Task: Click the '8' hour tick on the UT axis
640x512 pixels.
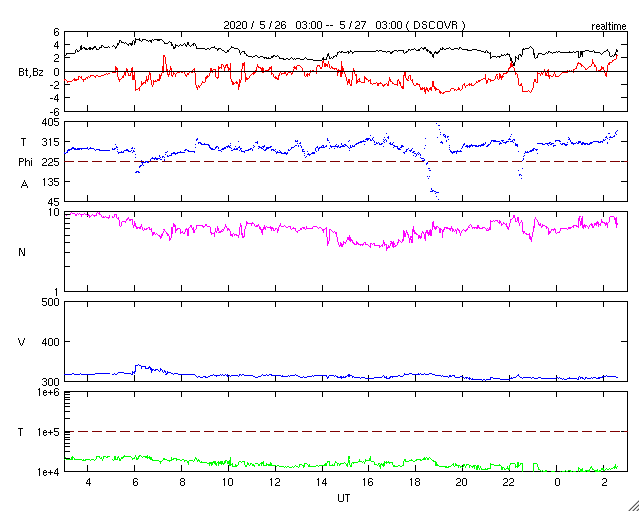Action: (182, 482)
